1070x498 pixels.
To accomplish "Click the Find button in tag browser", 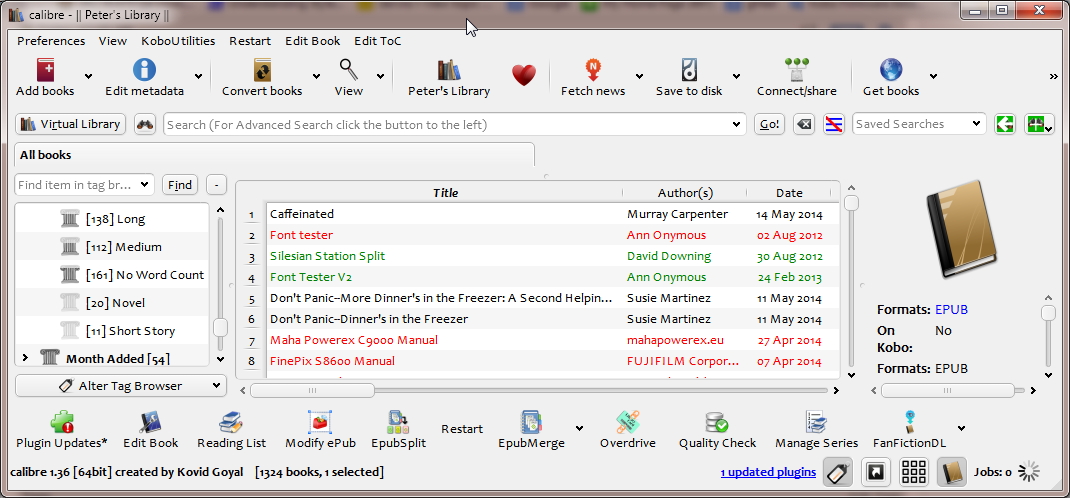I will [x=179, y=185].
